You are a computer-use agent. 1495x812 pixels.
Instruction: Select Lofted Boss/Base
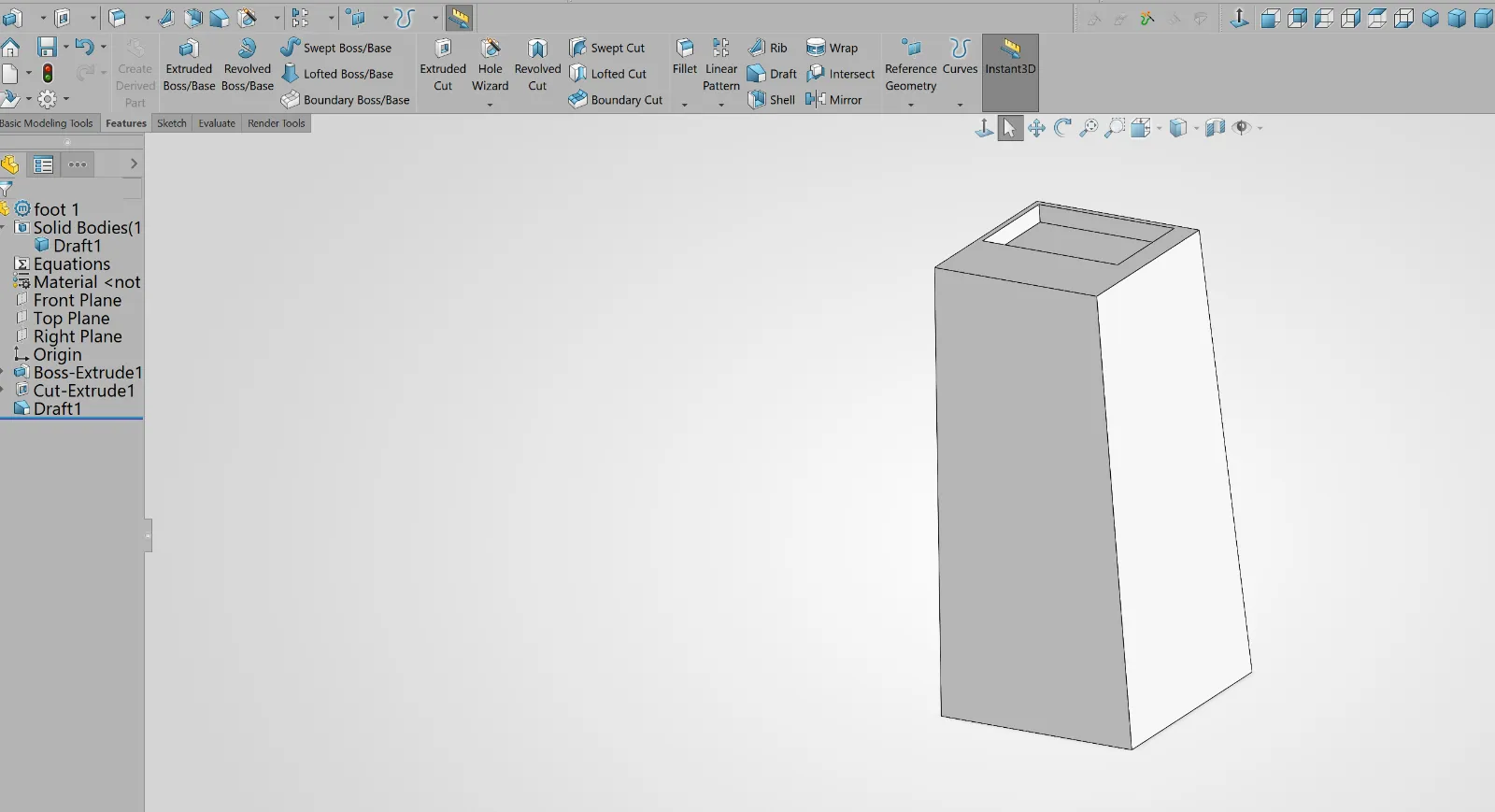[337, 74]
